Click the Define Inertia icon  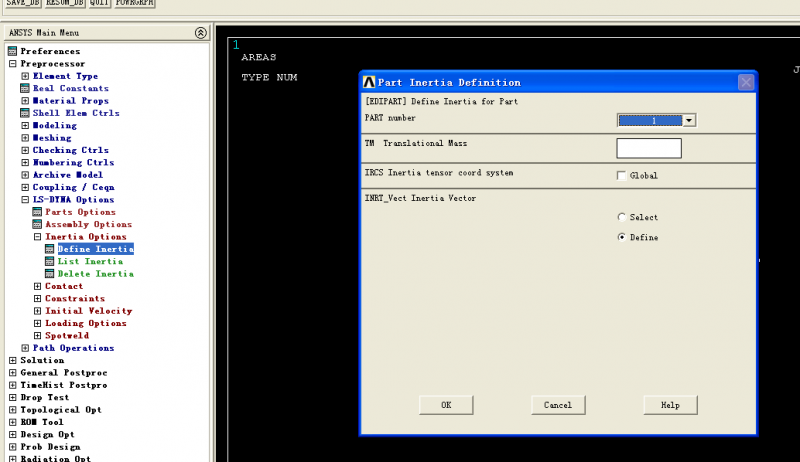(x=49, y=249)
